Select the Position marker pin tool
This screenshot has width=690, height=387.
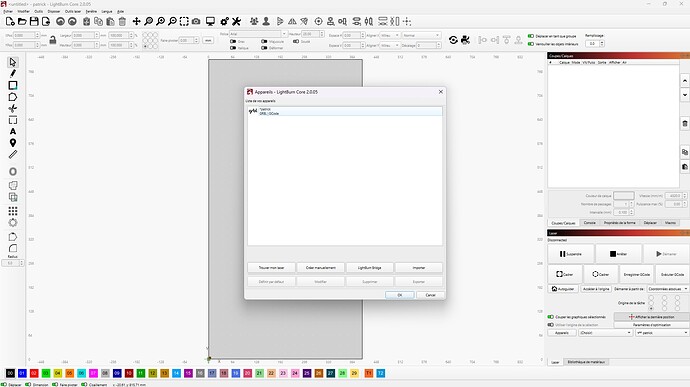13,143
